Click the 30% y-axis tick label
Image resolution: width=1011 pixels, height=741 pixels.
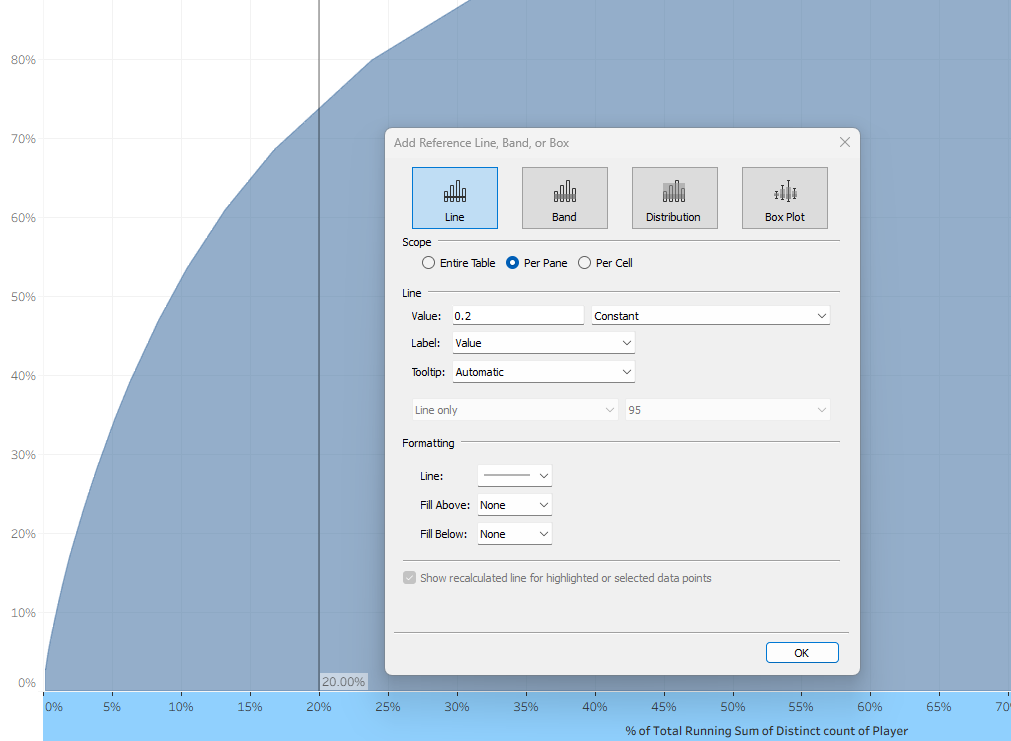point(23,455)
